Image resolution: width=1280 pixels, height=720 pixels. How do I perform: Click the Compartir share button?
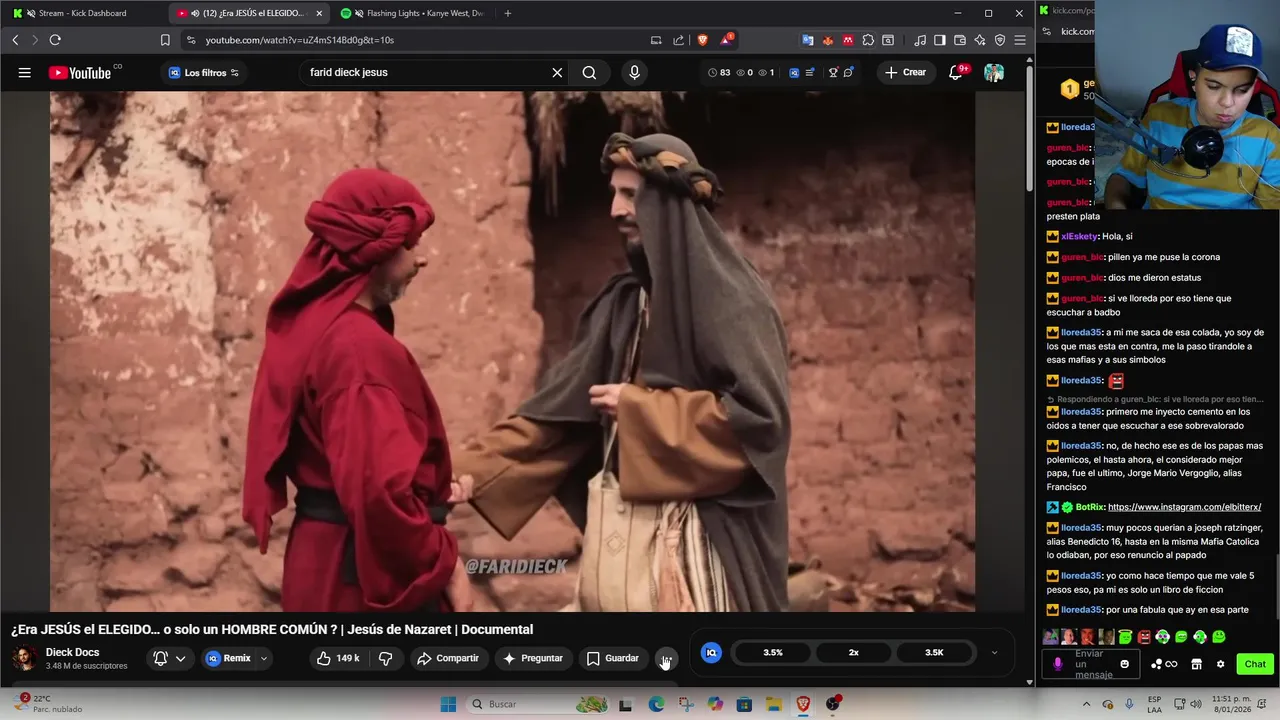tap(448, 658)
